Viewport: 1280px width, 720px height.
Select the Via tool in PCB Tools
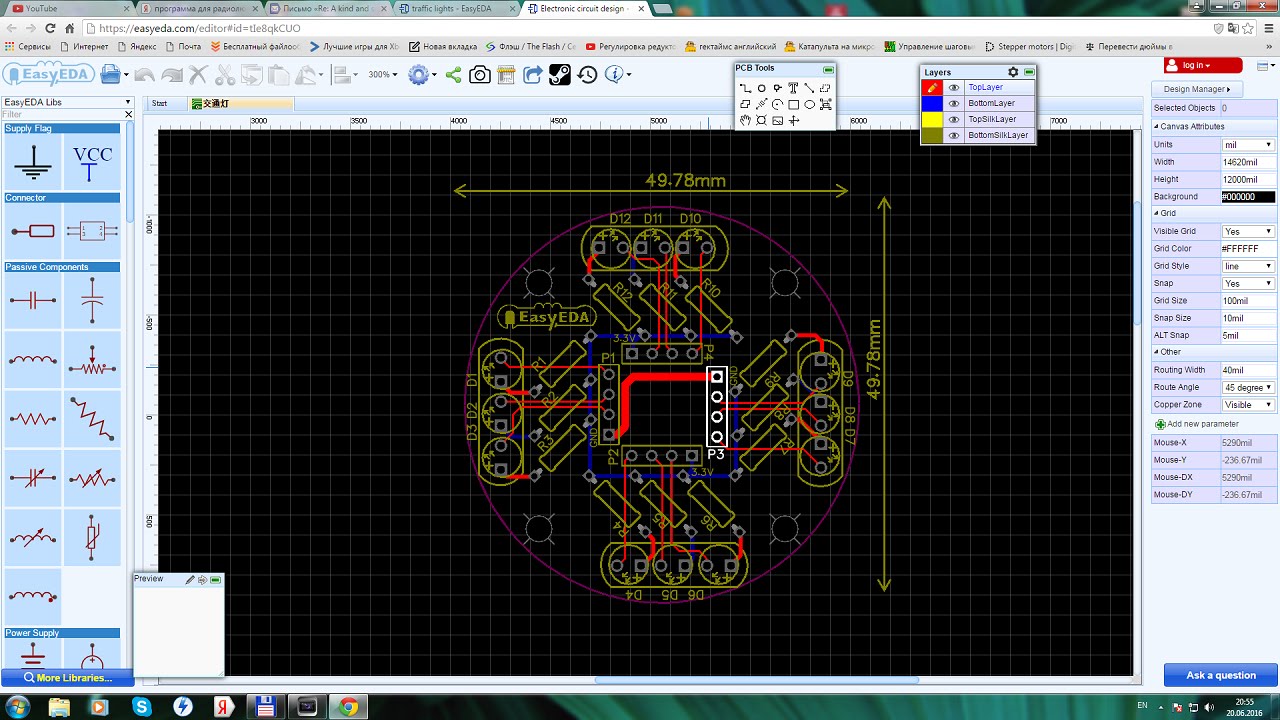pos(778,88)
